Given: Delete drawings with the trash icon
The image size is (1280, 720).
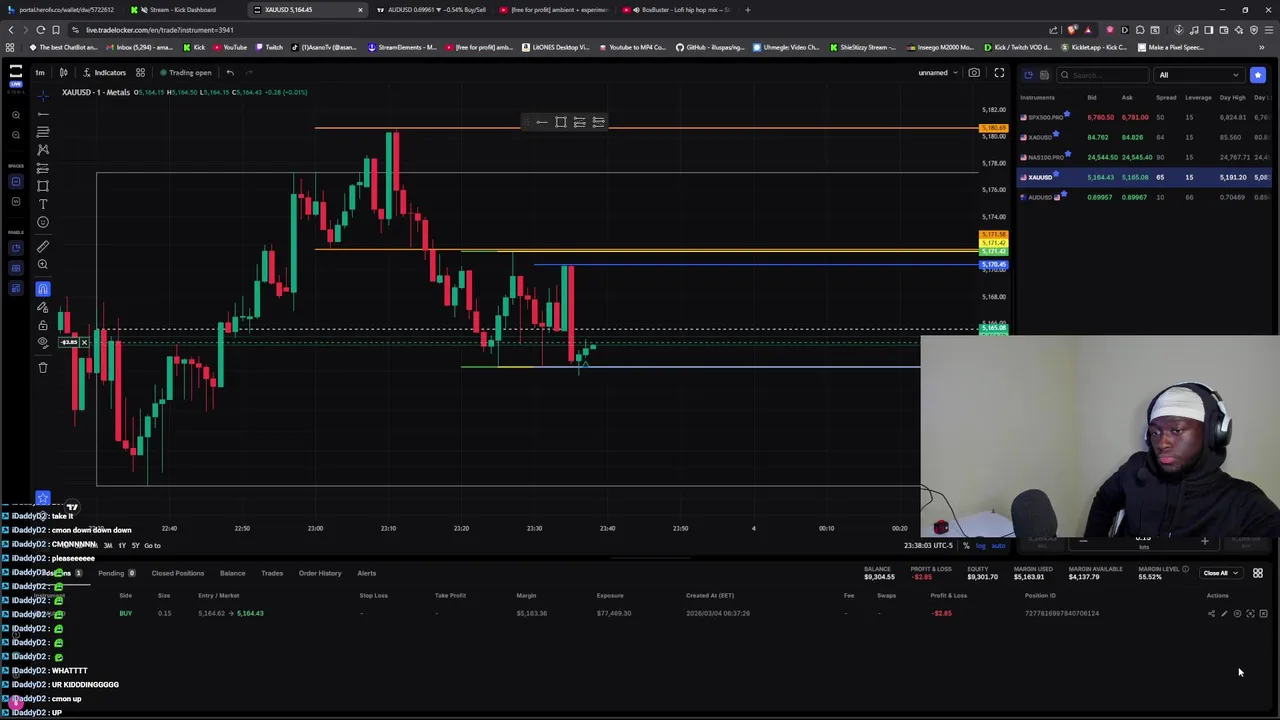Looking at the screenshot, I should click(43, 367).
